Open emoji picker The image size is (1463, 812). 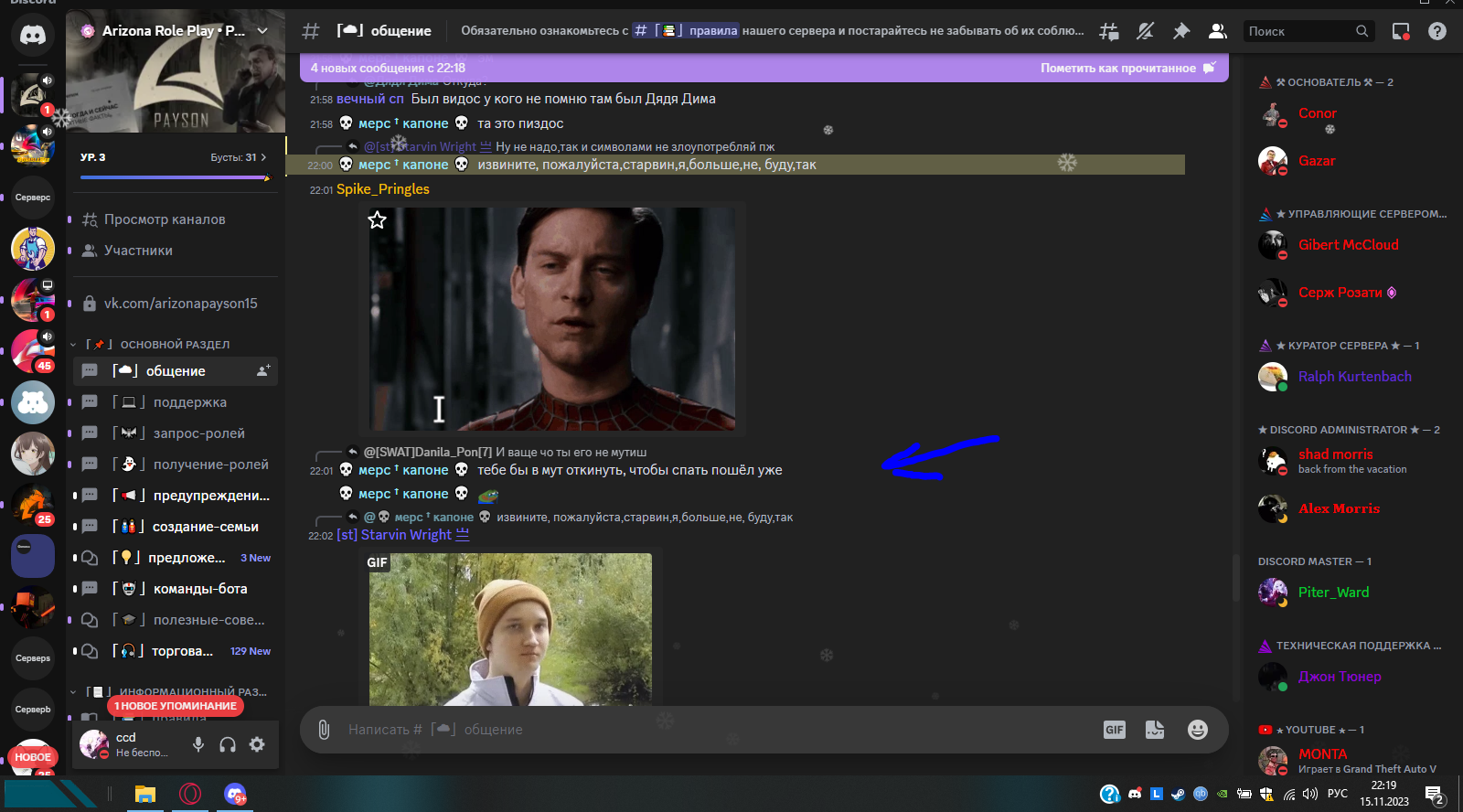[x=1198, y=730]
